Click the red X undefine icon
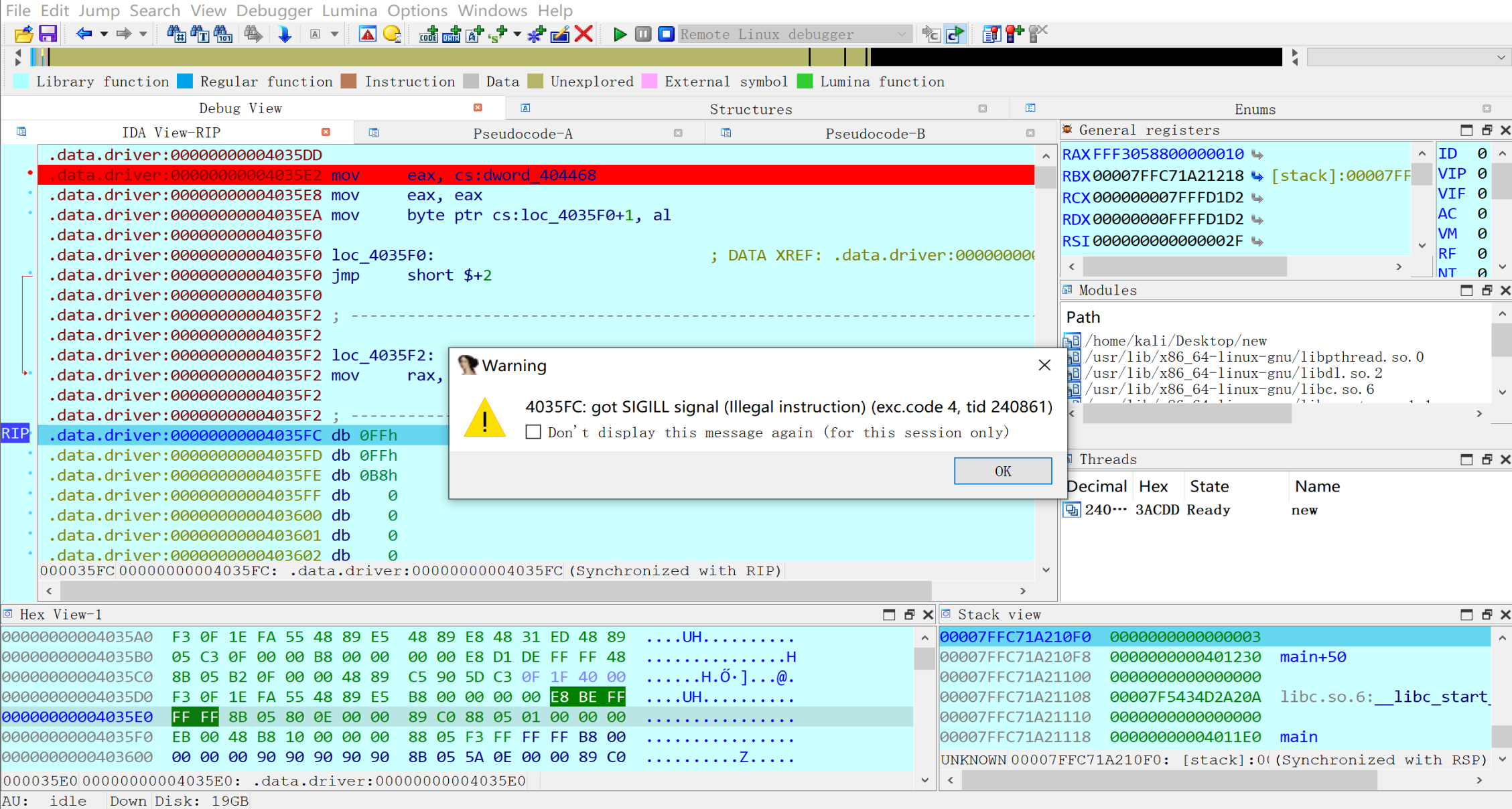This screenshot has height=809, width=1512. pos(584,33)
